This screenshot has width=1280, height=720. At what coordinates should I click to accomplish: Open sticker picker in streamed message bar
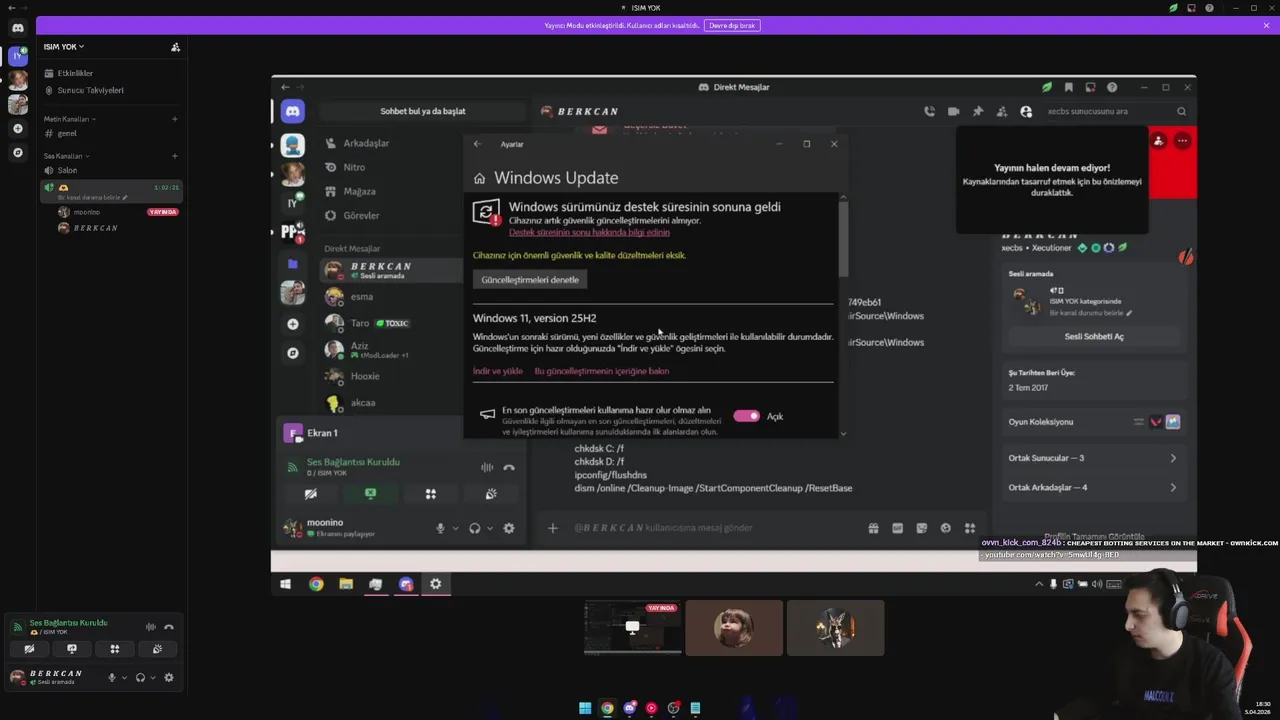[x=921, y=528]
